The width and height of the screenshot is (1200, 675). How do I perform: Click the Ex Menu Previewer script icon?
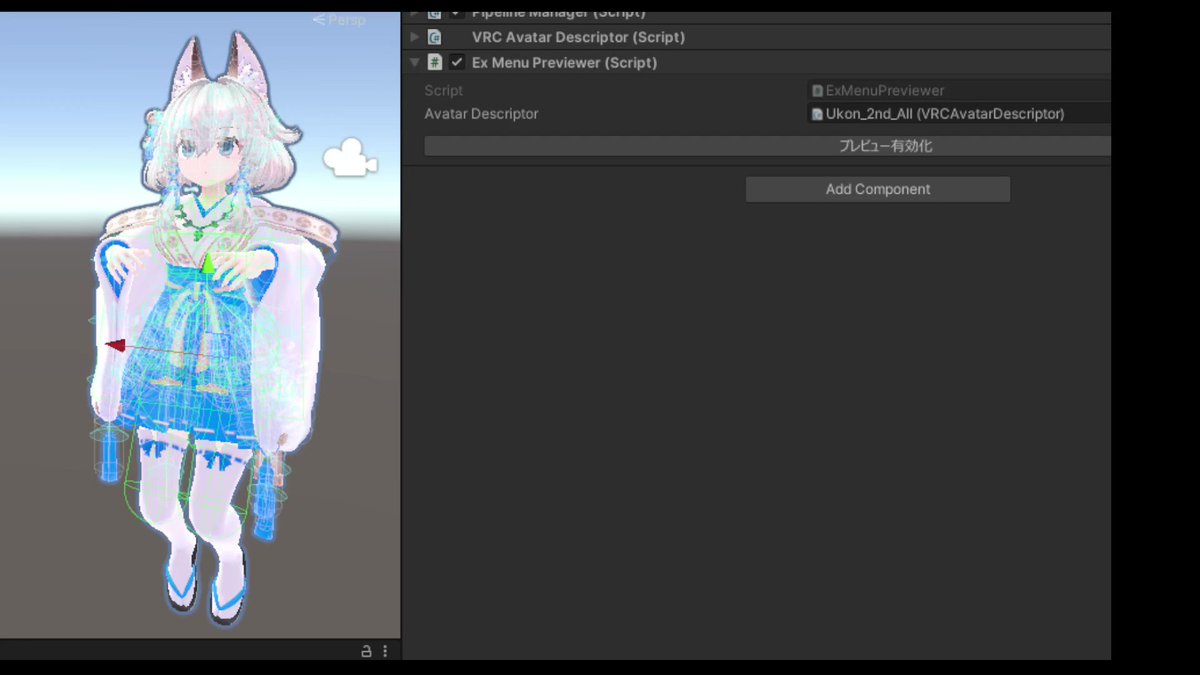(x=435, y=62)
